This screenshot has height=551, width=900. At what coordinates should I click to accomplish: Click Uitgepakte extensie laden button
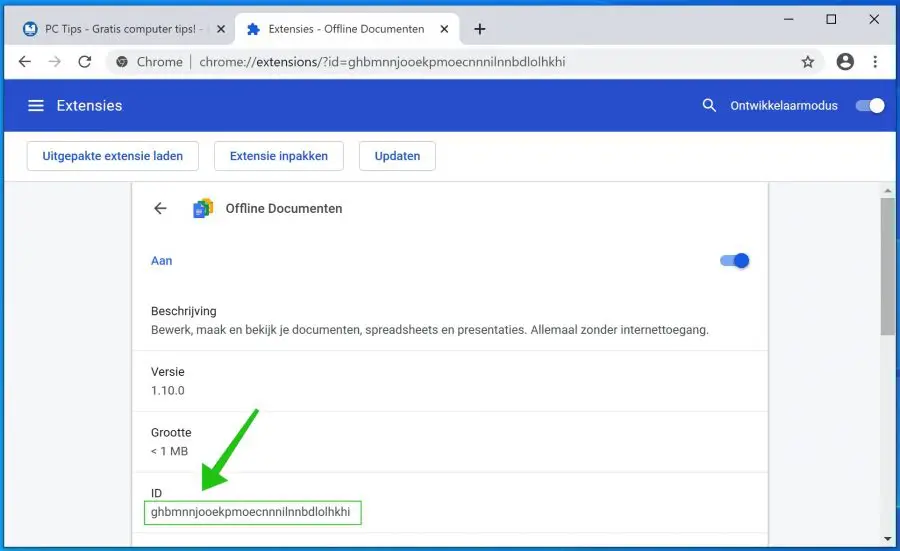(112, 156)
